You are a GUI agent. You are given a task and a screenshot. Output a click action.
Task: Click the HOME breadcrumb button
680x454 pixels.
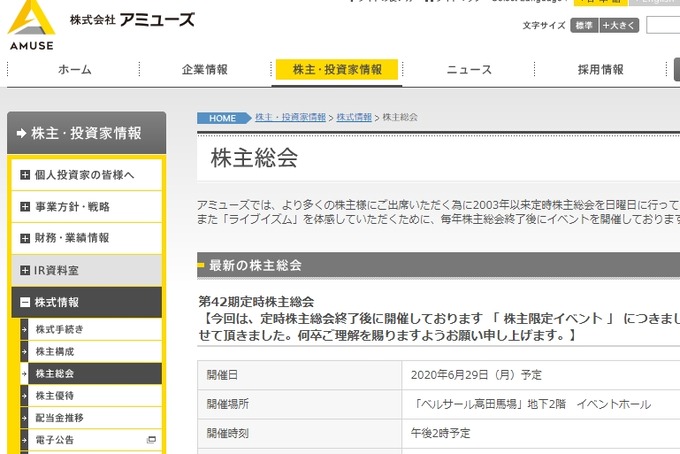[224, 118]
